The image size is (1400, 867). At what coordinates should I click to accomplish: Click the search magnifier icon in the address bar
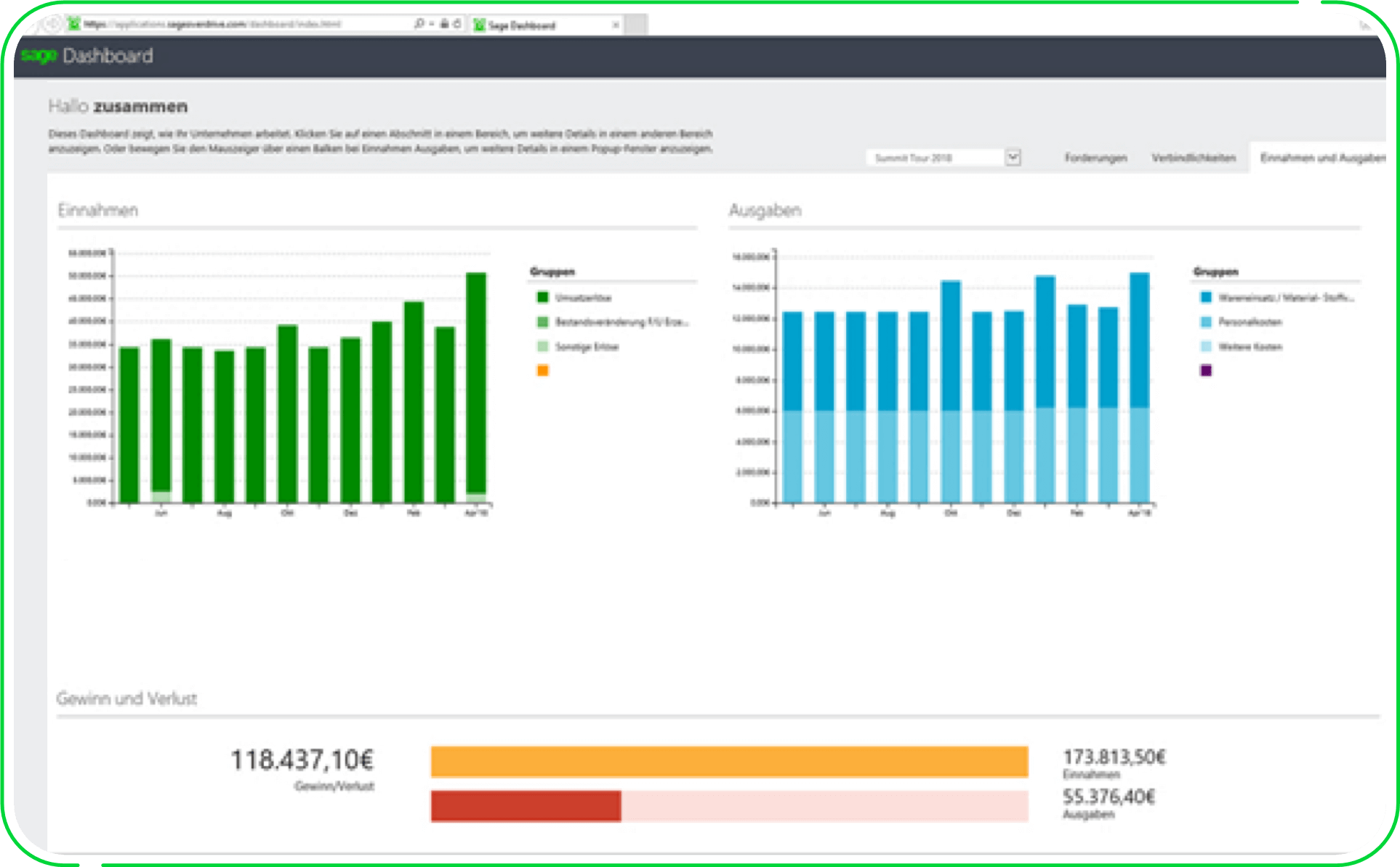(419, 24)
